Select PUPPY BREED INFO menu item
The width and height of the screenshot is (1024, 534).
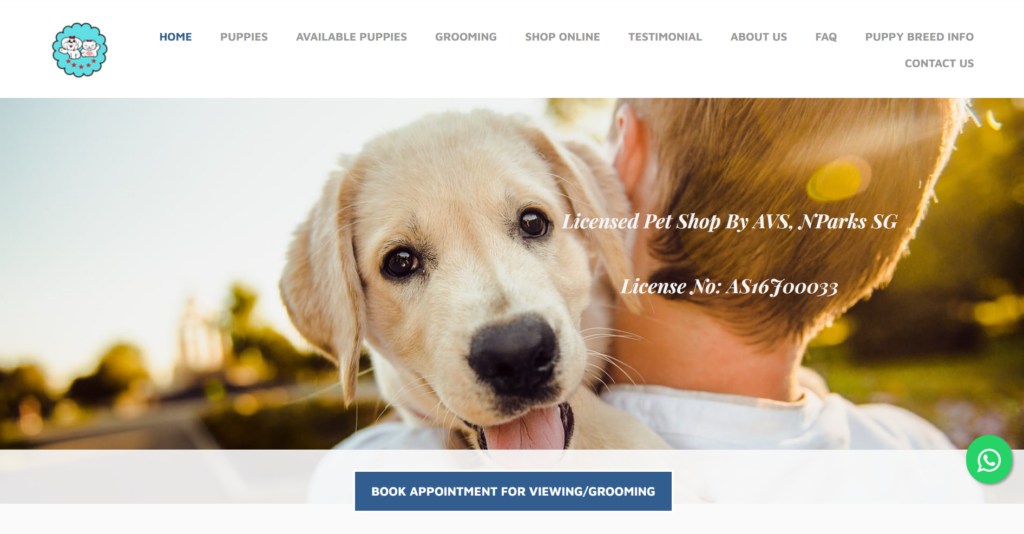point(919,37)
